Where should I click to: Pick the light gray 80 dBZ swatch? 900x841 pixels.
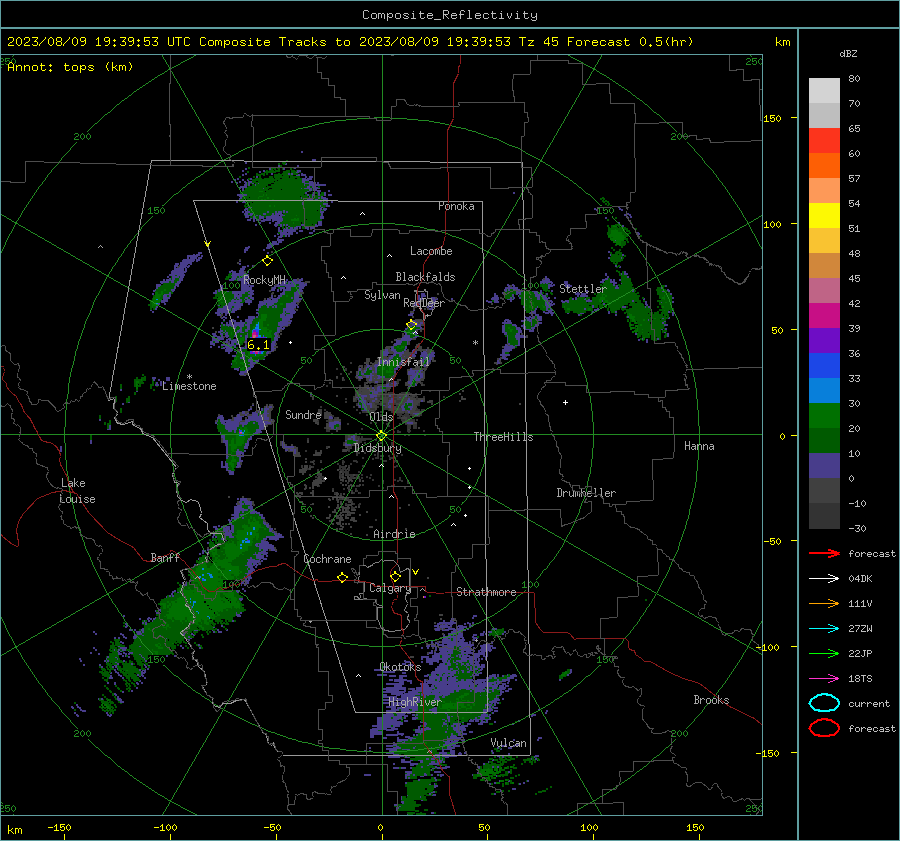[x=824, y=90]
